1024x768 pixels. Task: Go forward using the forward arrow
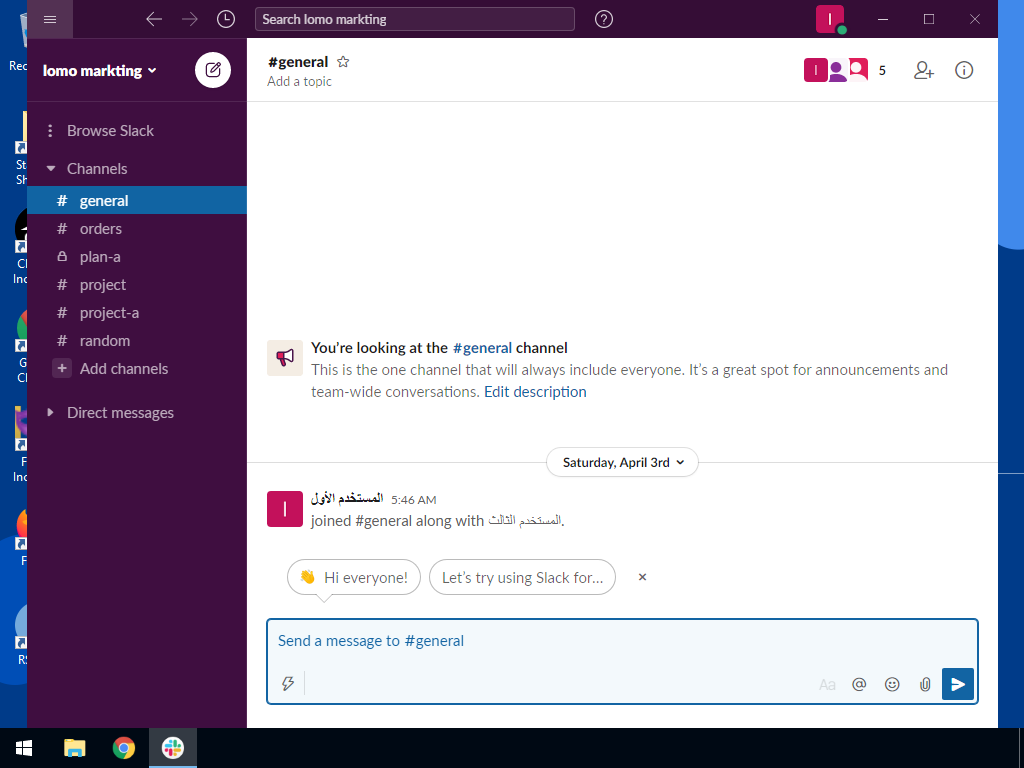(x=190, y=19)
